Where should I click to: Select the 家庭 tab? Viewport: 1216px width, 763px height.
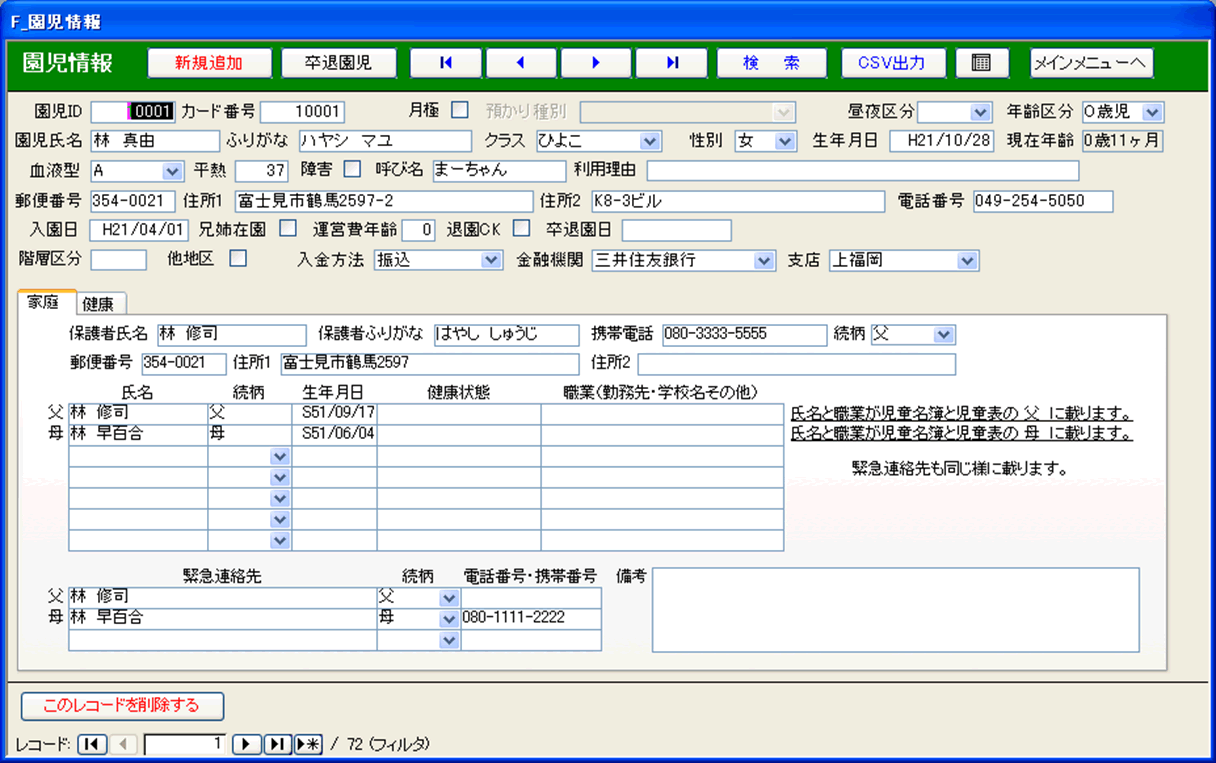tap(46, 303)
